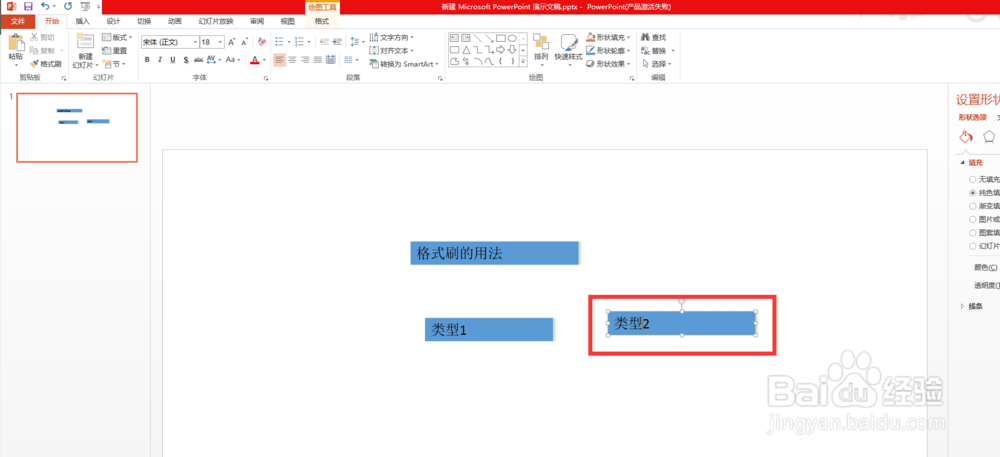Expand the Line (线条) section
Image resolution: width=1000 pixels, height=457 pixels.
tap(962, 307)
